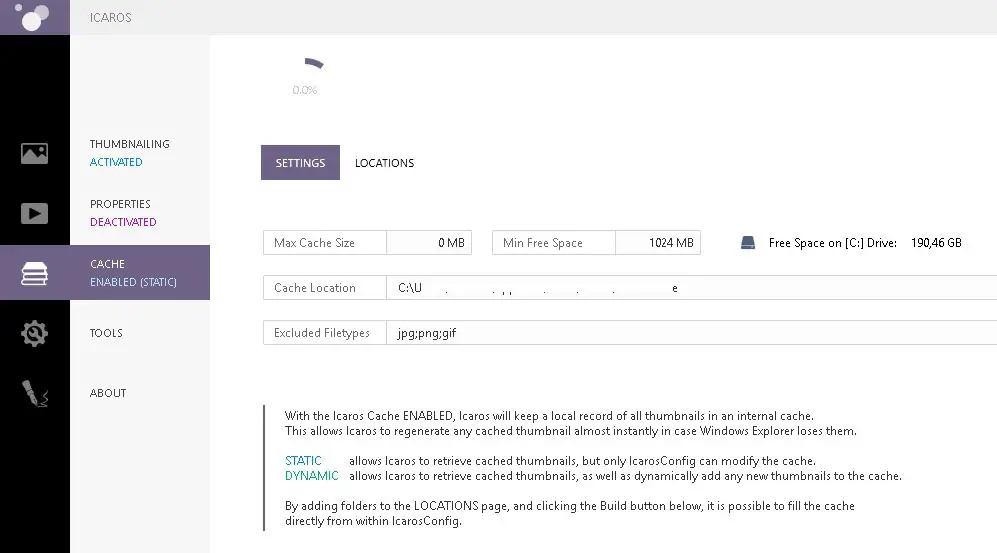
Task: Open the ABOUT sidebar section
Action: (108, 393)
